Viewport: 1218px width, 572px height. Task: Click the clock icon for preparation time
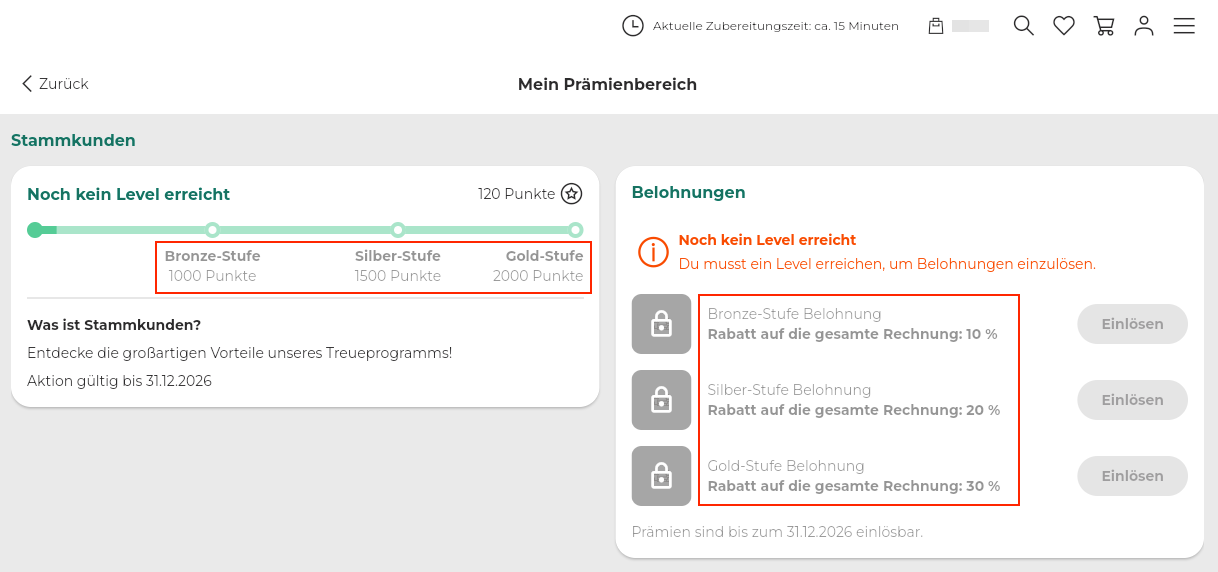click(x=633, y=26)
